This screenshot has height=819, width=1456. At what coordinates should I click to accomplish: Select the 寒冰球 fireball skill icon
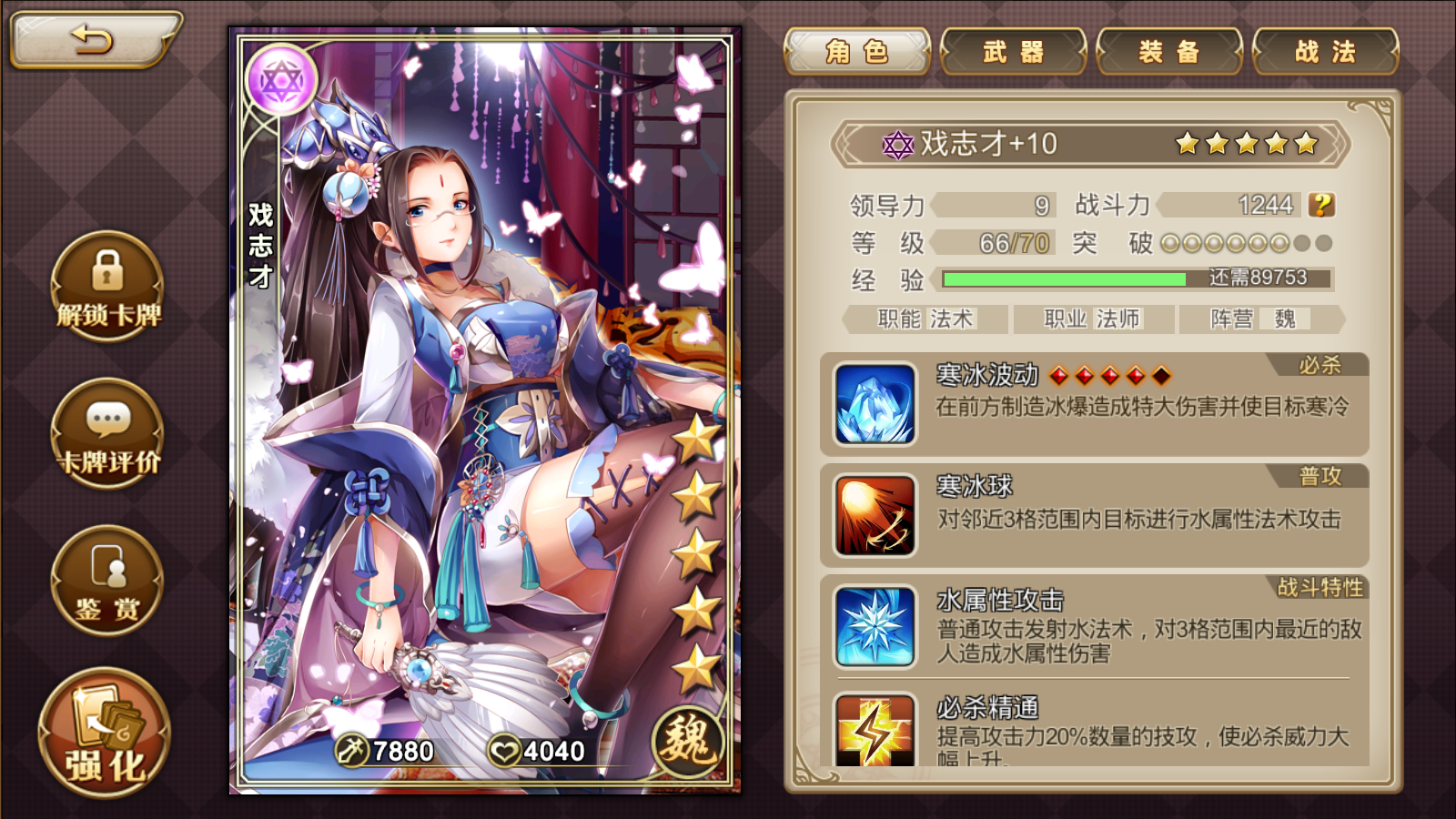(875, 515)
